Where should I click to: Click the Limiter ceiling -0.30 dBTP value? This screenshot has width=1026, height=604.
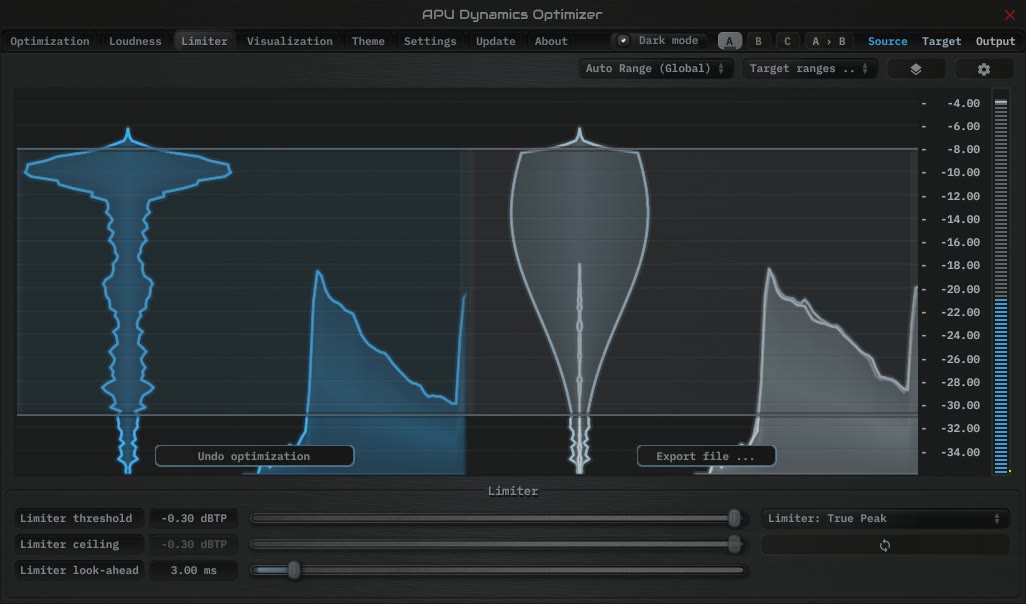click(194, 544)
